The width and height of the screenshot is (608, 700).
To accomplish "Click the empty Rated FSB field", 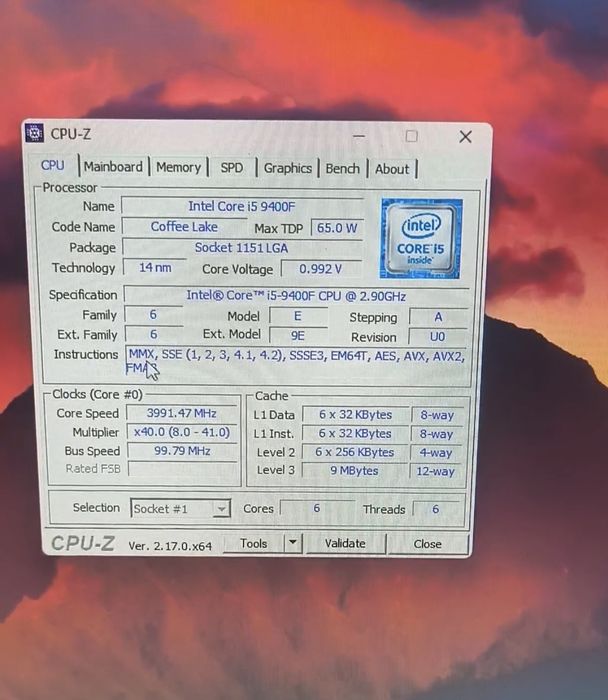I will pos(183,469).
